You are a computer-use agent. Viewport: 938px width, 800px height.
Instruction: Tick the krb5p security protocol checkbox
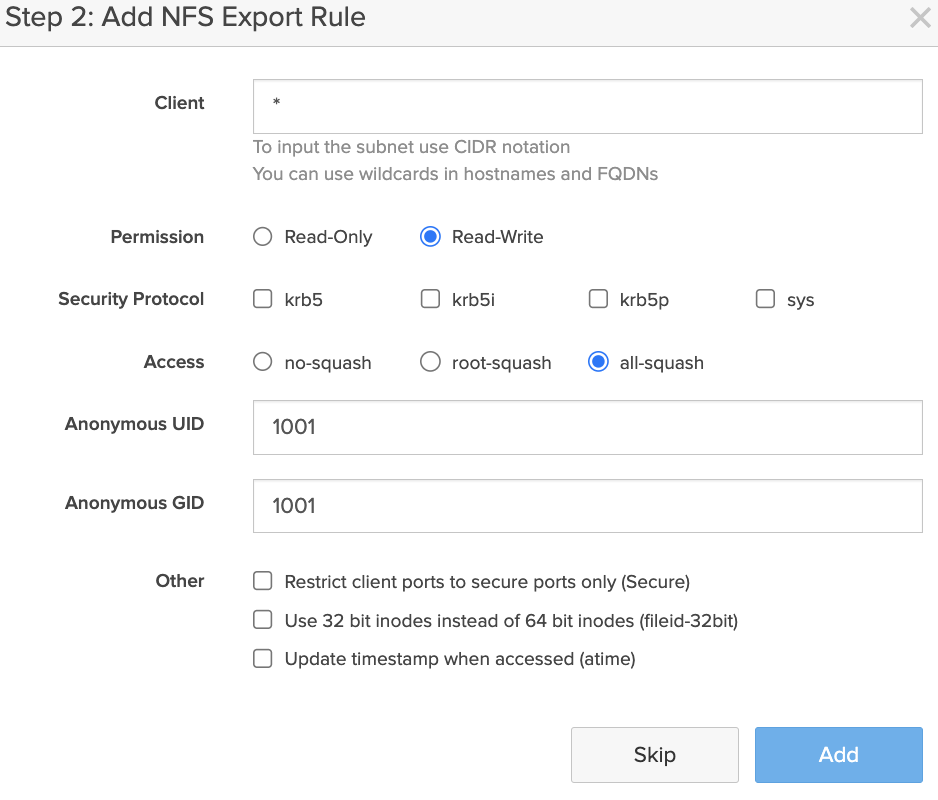(x=598, y=299)
